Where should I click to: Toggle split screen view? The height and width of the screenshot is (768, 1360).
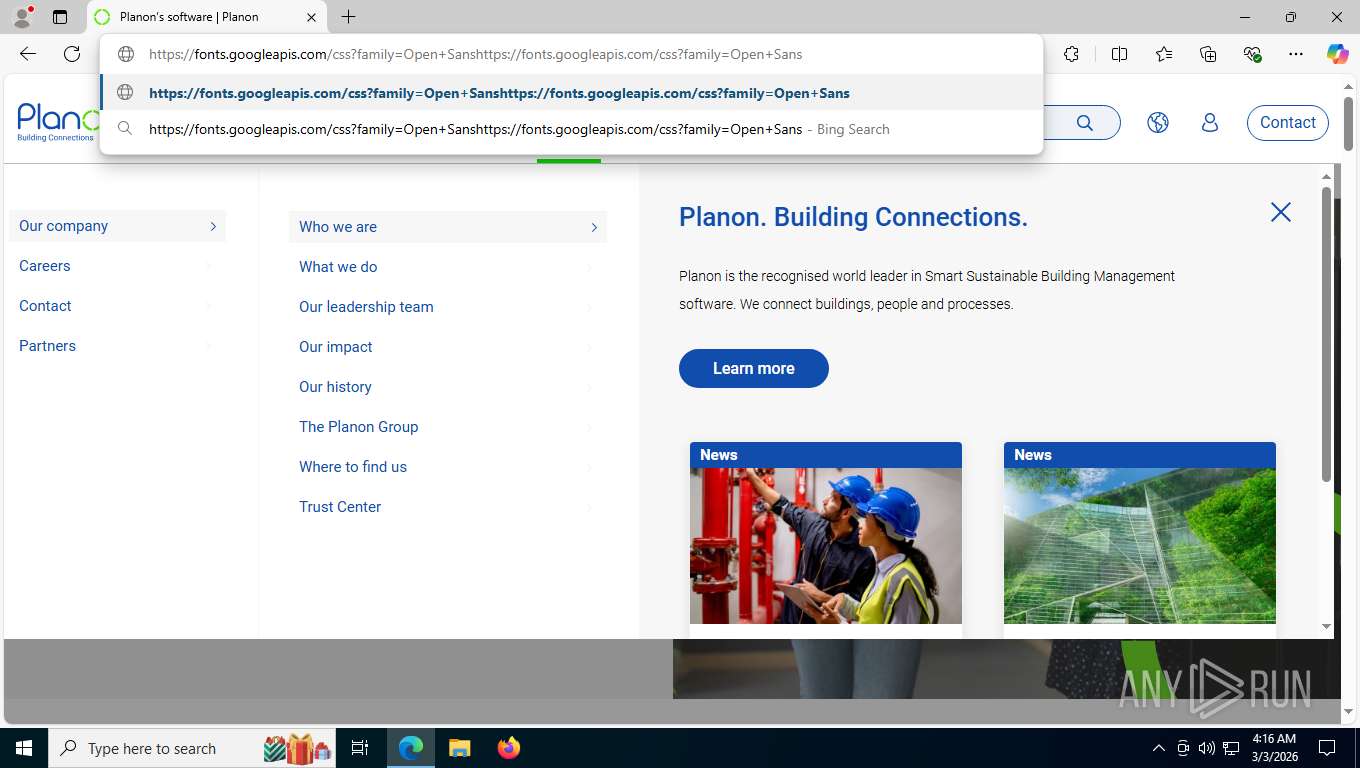pos(1119,54)
